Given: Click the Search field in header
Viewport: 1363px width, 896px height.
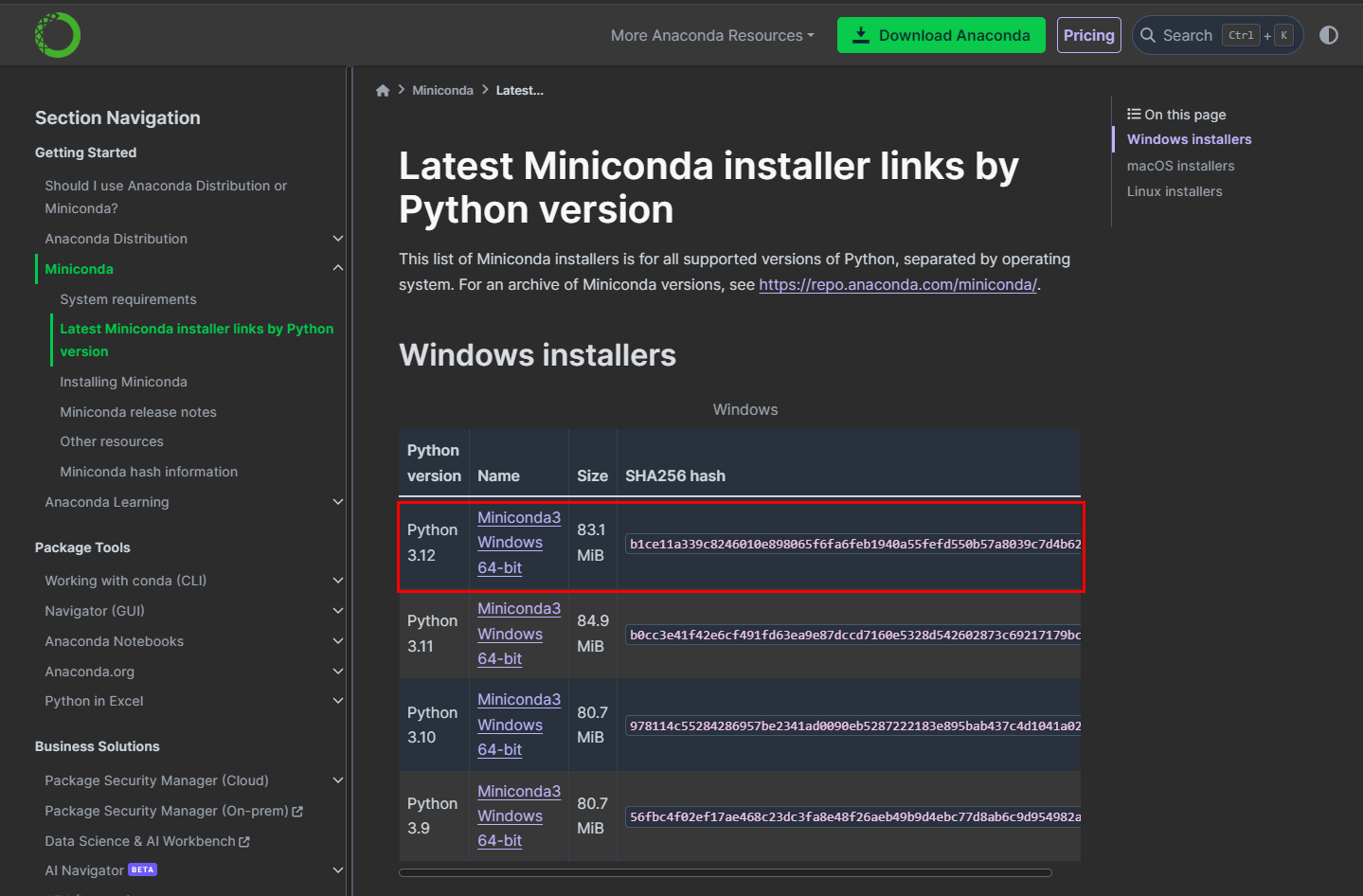Looking at the screenshot, I should pos(1218,35).
